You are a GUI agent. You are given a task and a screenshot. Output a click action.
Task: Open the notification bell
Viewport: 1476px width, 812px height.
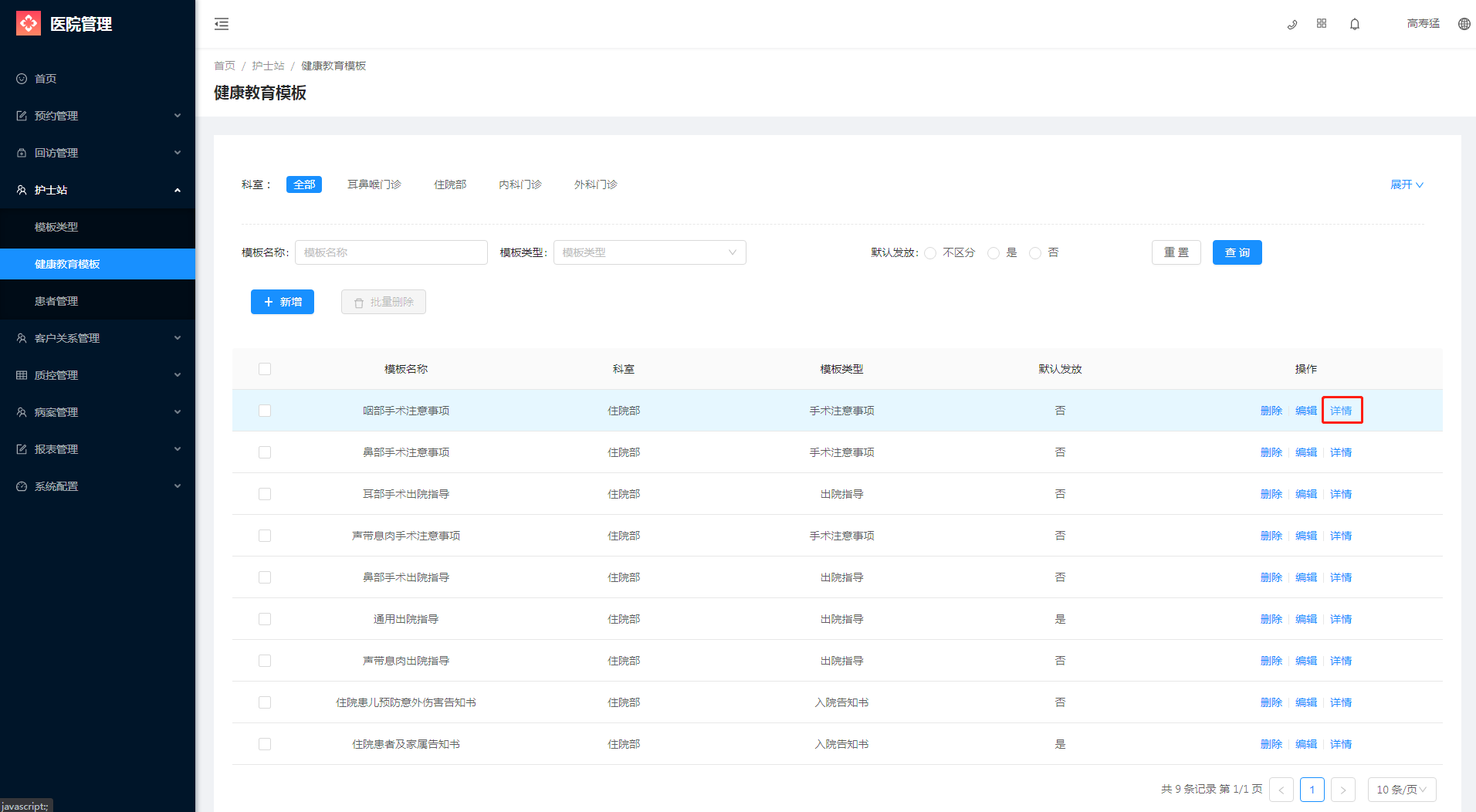pos(1355,24)
